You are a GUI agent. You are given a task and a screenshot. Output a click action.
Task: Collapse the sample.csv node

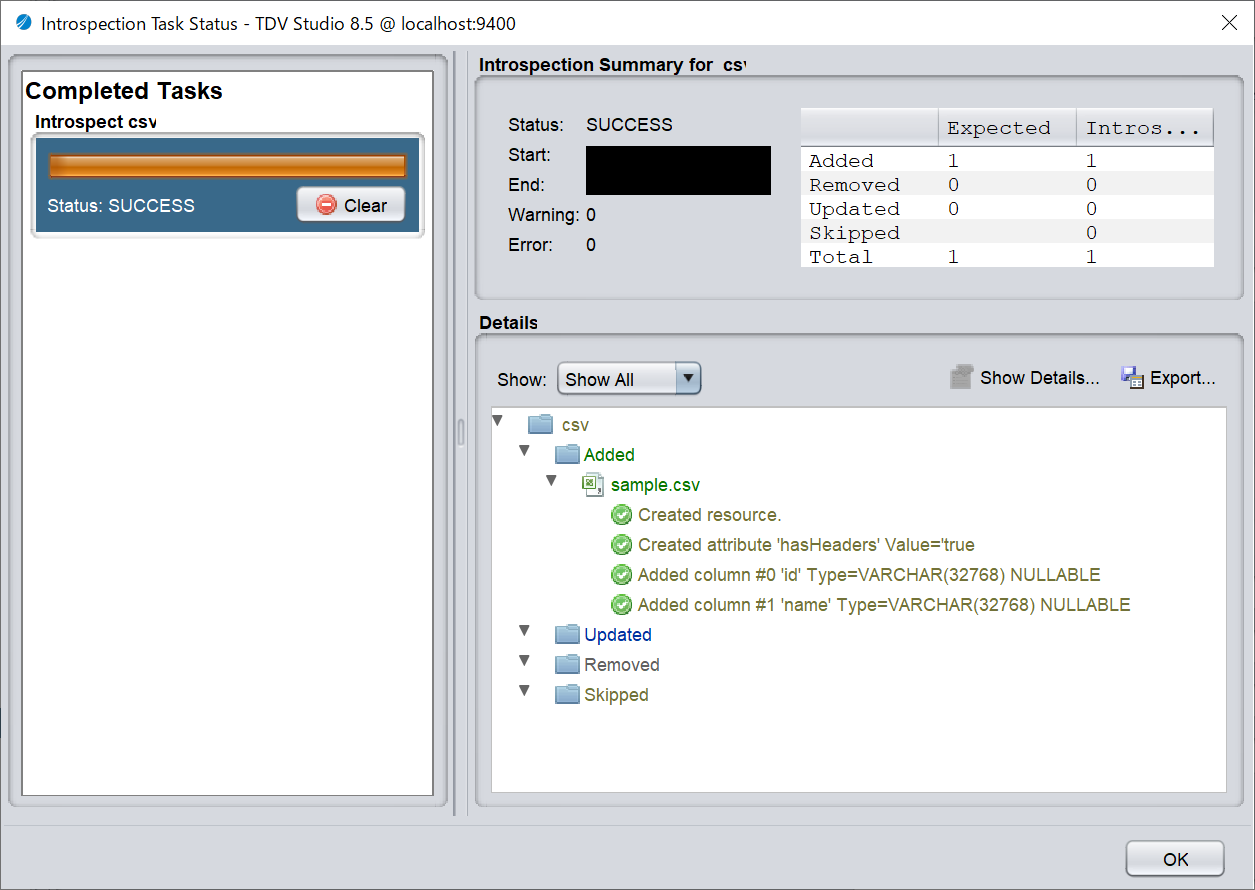click(x=551, y=481)
